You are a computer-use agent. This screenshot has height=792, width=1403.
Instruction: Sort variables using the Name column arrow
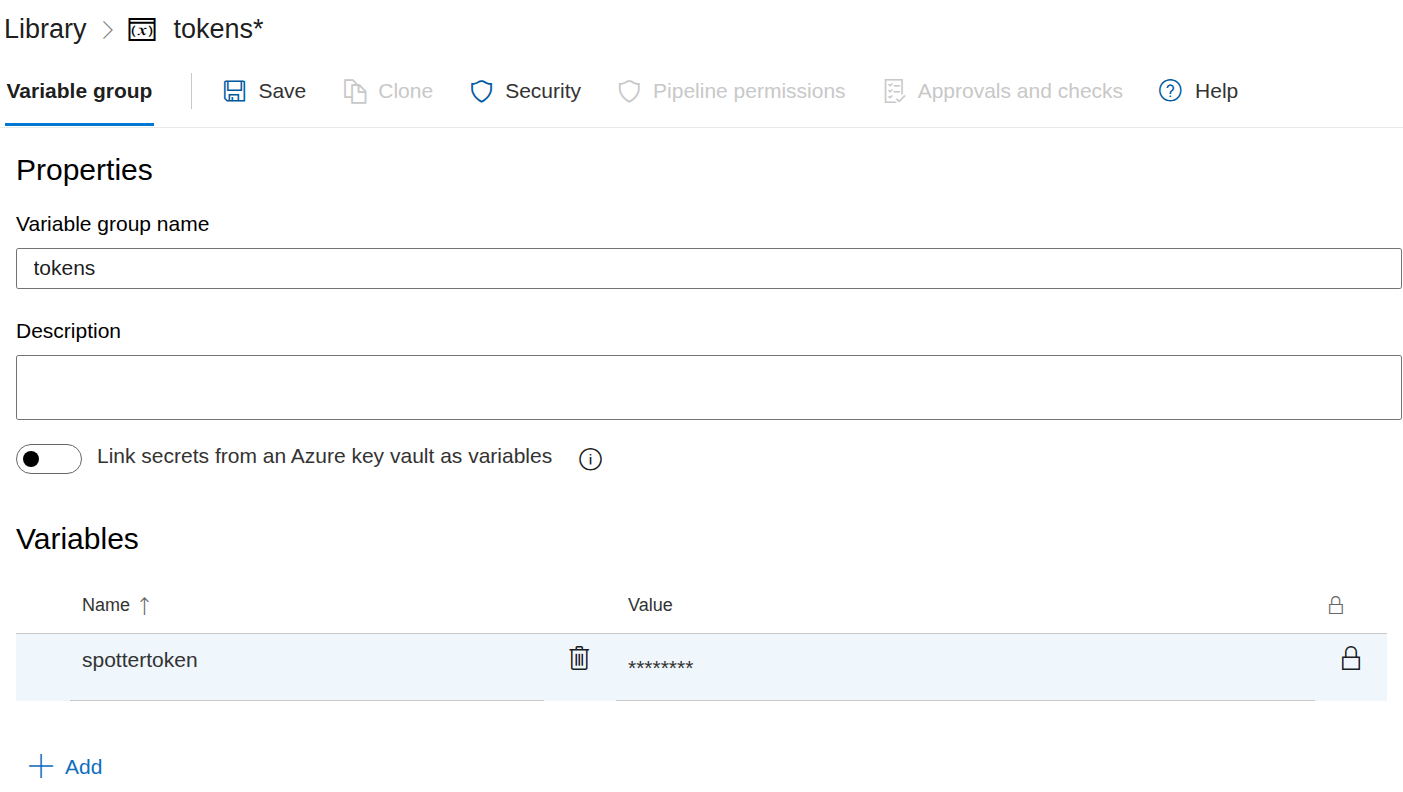click(144, 605)
